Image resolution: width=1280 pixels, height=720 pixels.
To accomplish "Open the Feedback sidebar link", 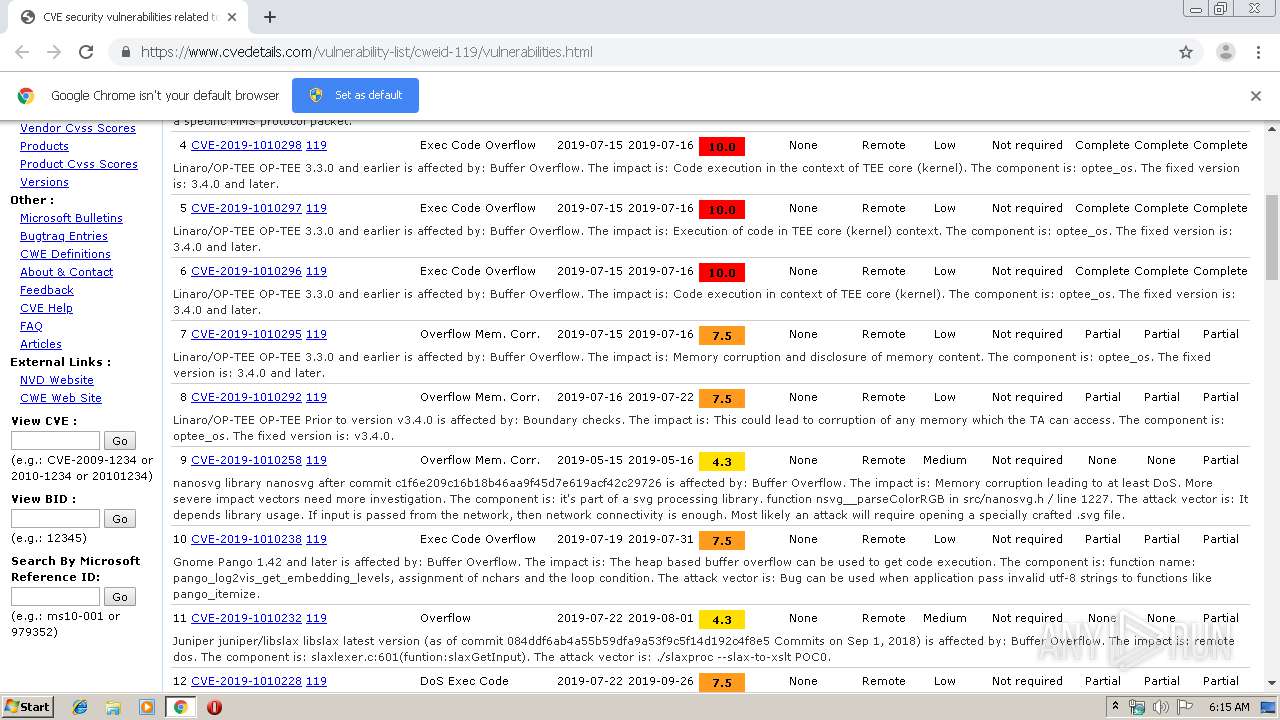I will click(x=47, y=290).
